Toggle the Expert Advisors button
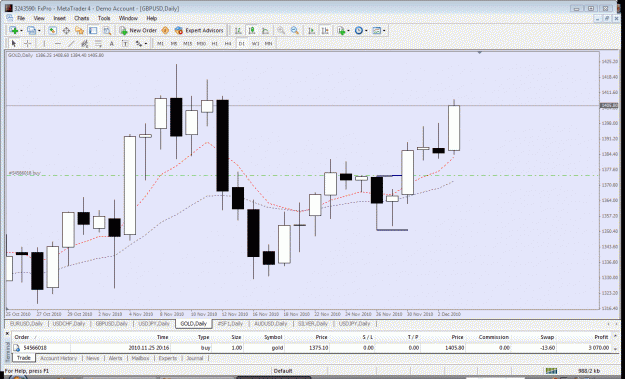Image resolution: width=625 pixels, height=379 pixels. point(199,30)
